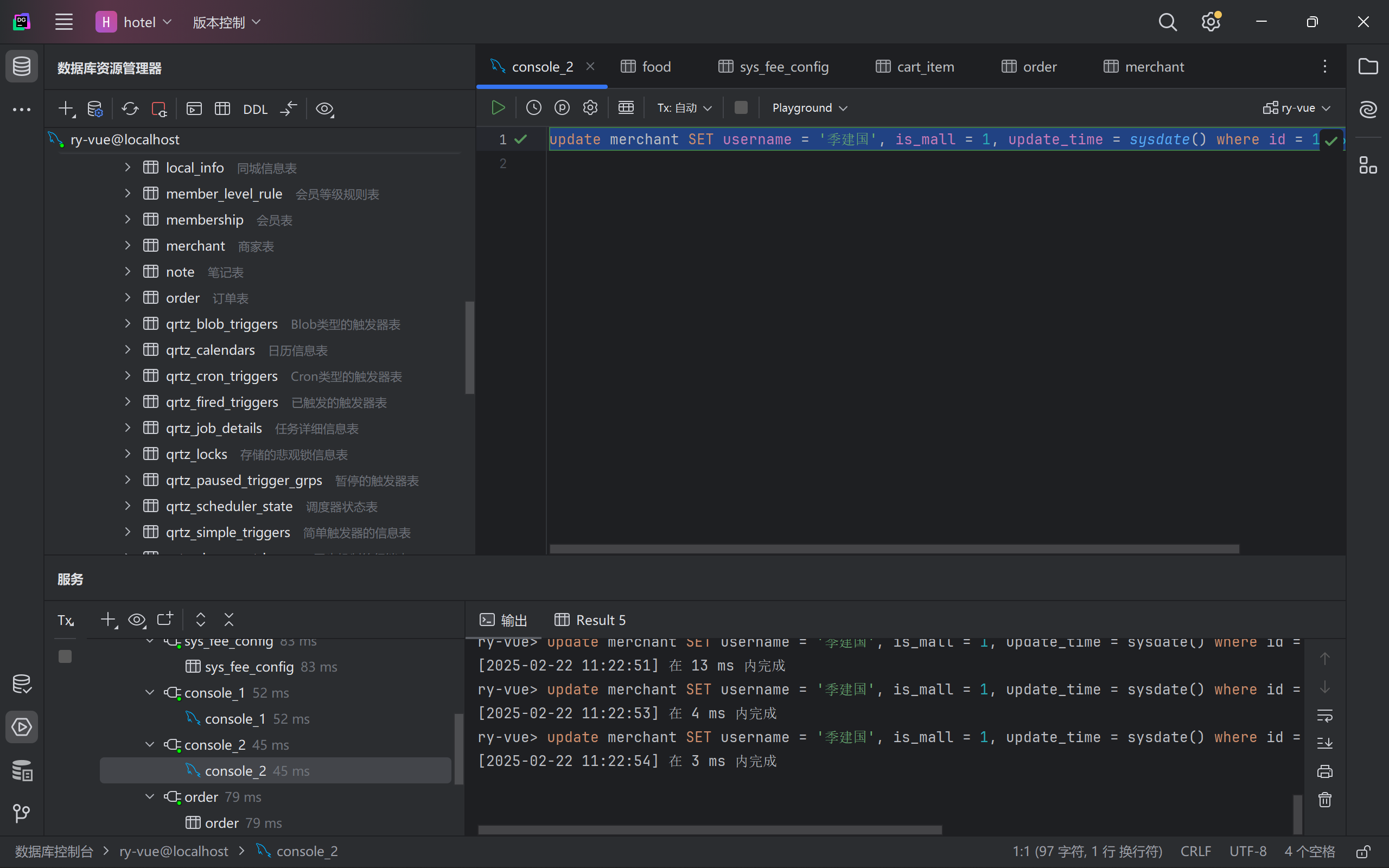Viewport: 1389px width, 868px height.
Task: Open the Playground resolve mode dropdown
Action: point(810,108)
